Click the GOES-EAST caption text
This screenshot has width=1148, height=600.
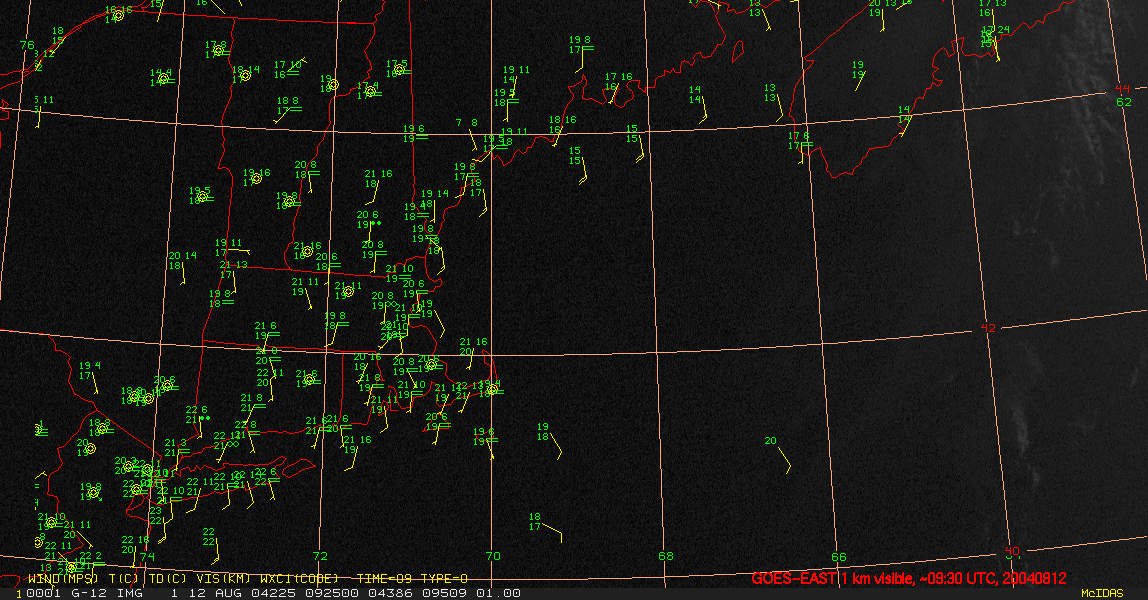point(793,579)
